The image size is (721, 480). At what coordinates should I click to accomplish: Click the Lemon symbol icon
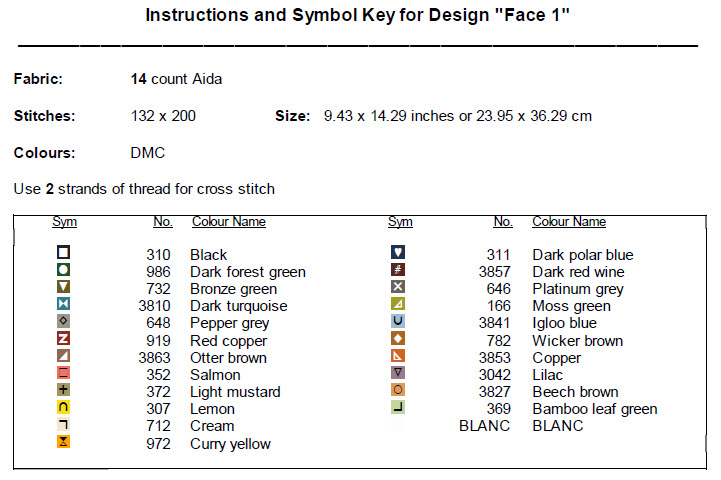pyautogui.click(x=64, y=408)
